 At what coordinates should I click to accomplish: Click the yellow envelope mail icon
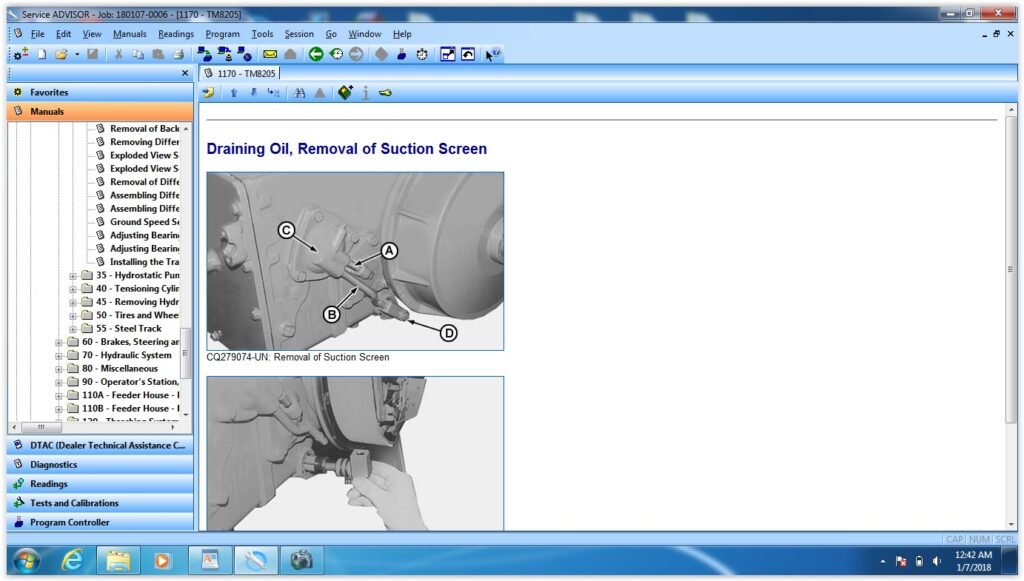(269, 54)
